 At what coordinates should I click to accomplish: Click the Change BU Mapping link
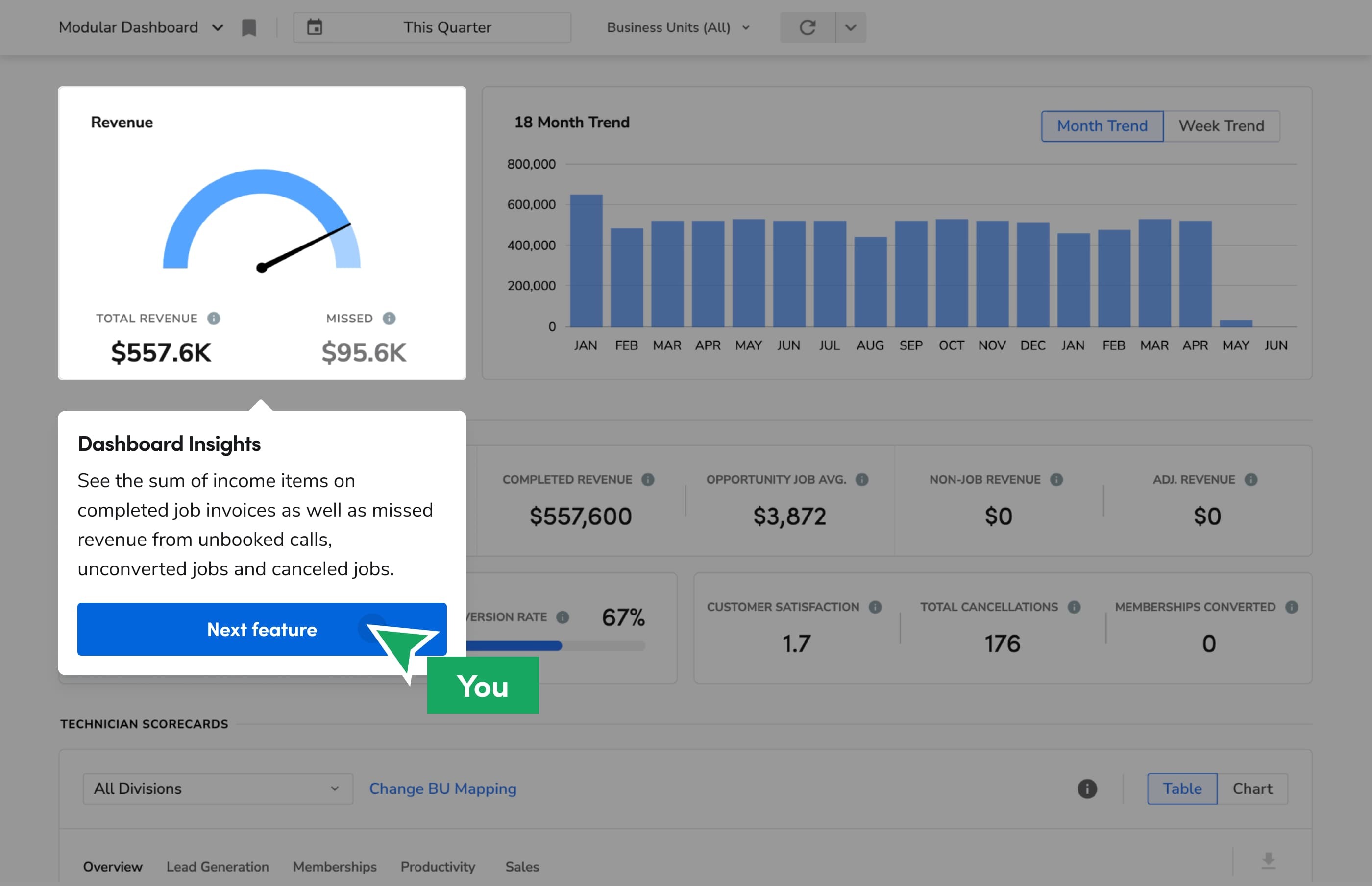point(442,788)
